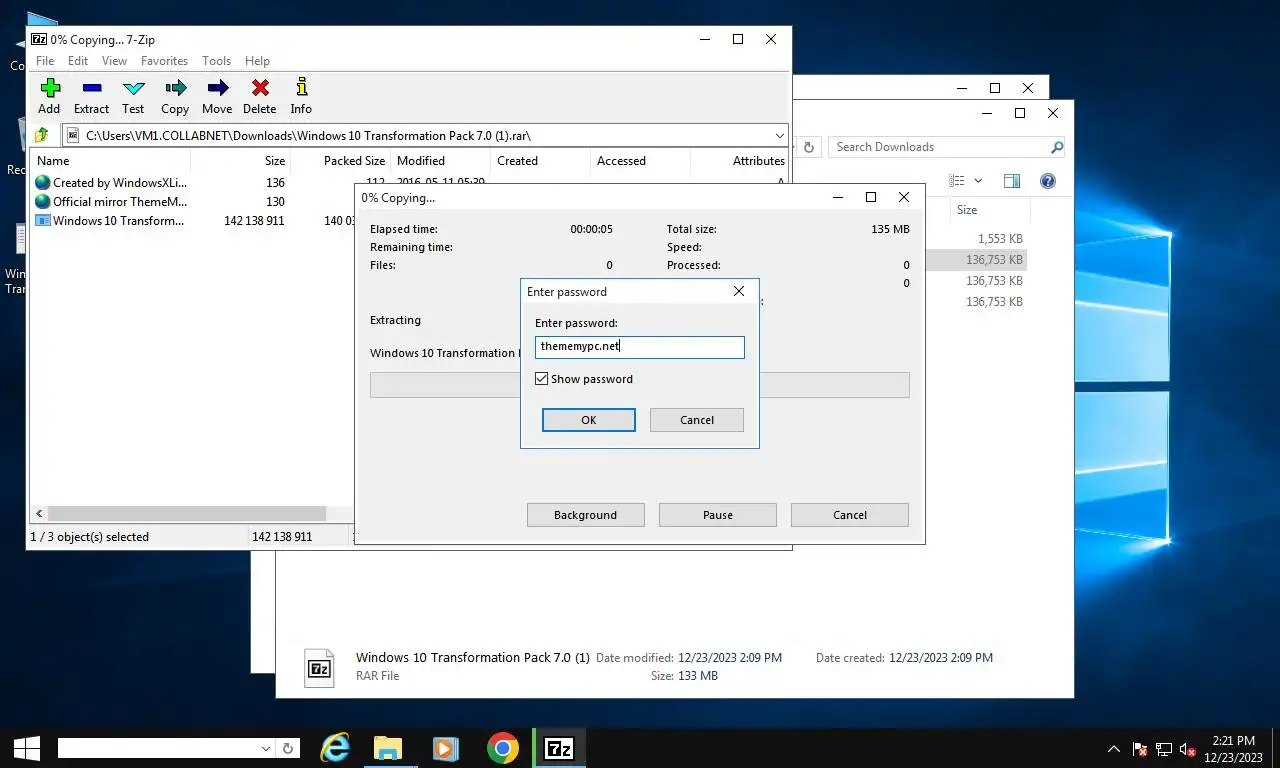Click the network tray icon
This screenshot has height=768, width=1280.
pyautogui.click(x=1164, y=749)
